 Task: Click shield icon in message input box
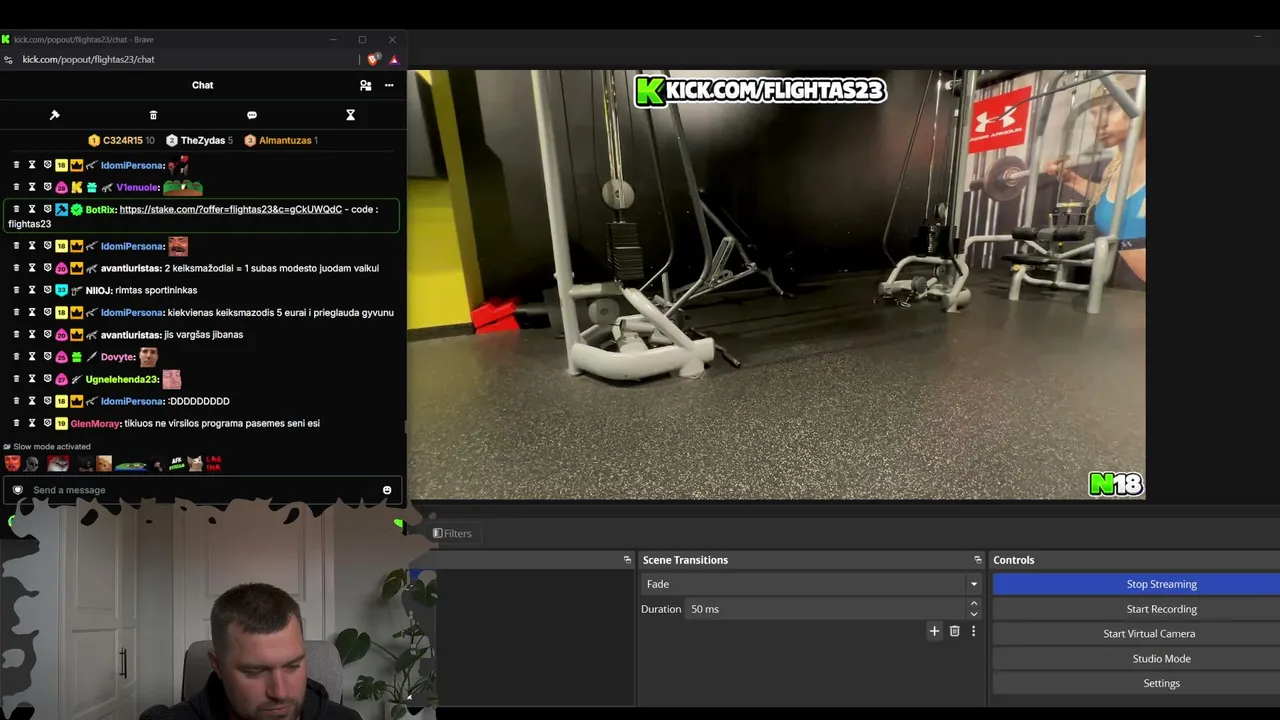17,490
